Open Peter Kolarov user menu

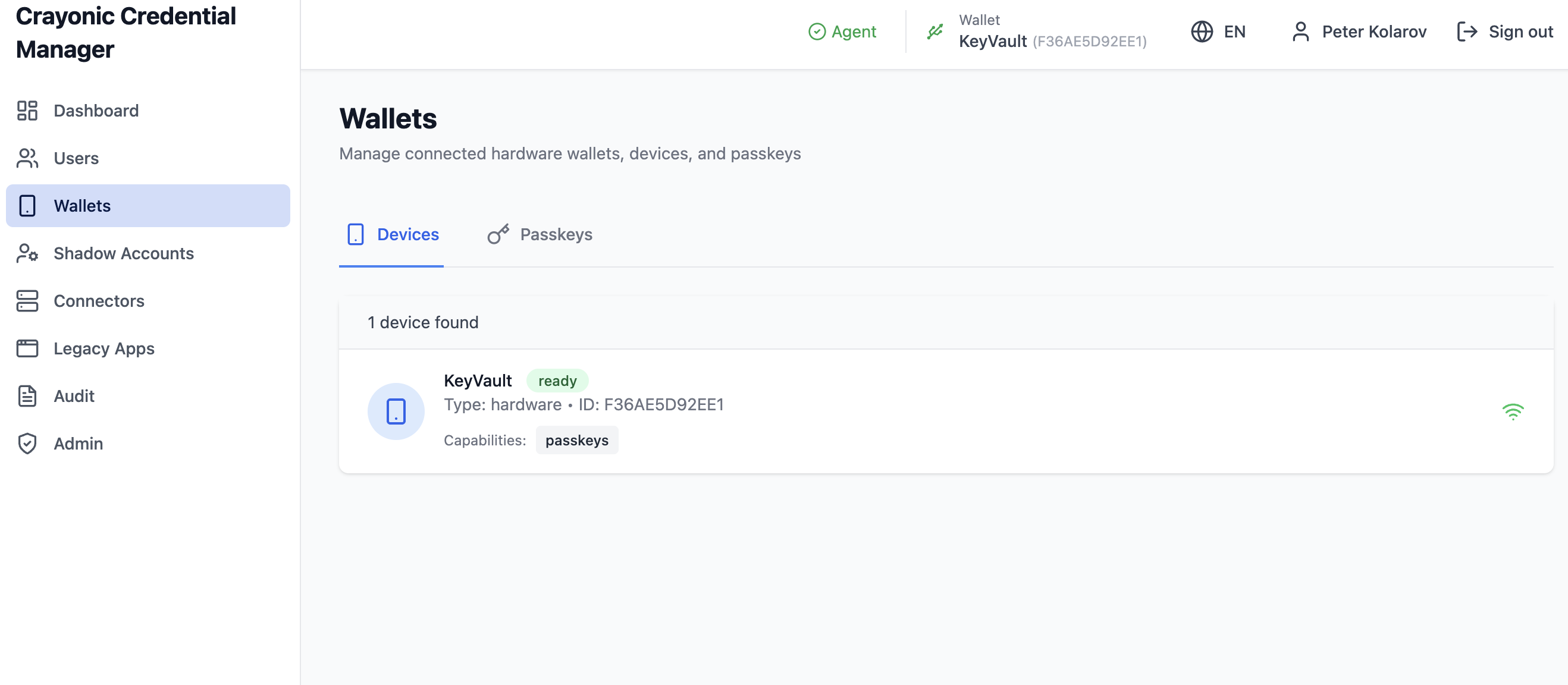click(x=1359, y=32)
